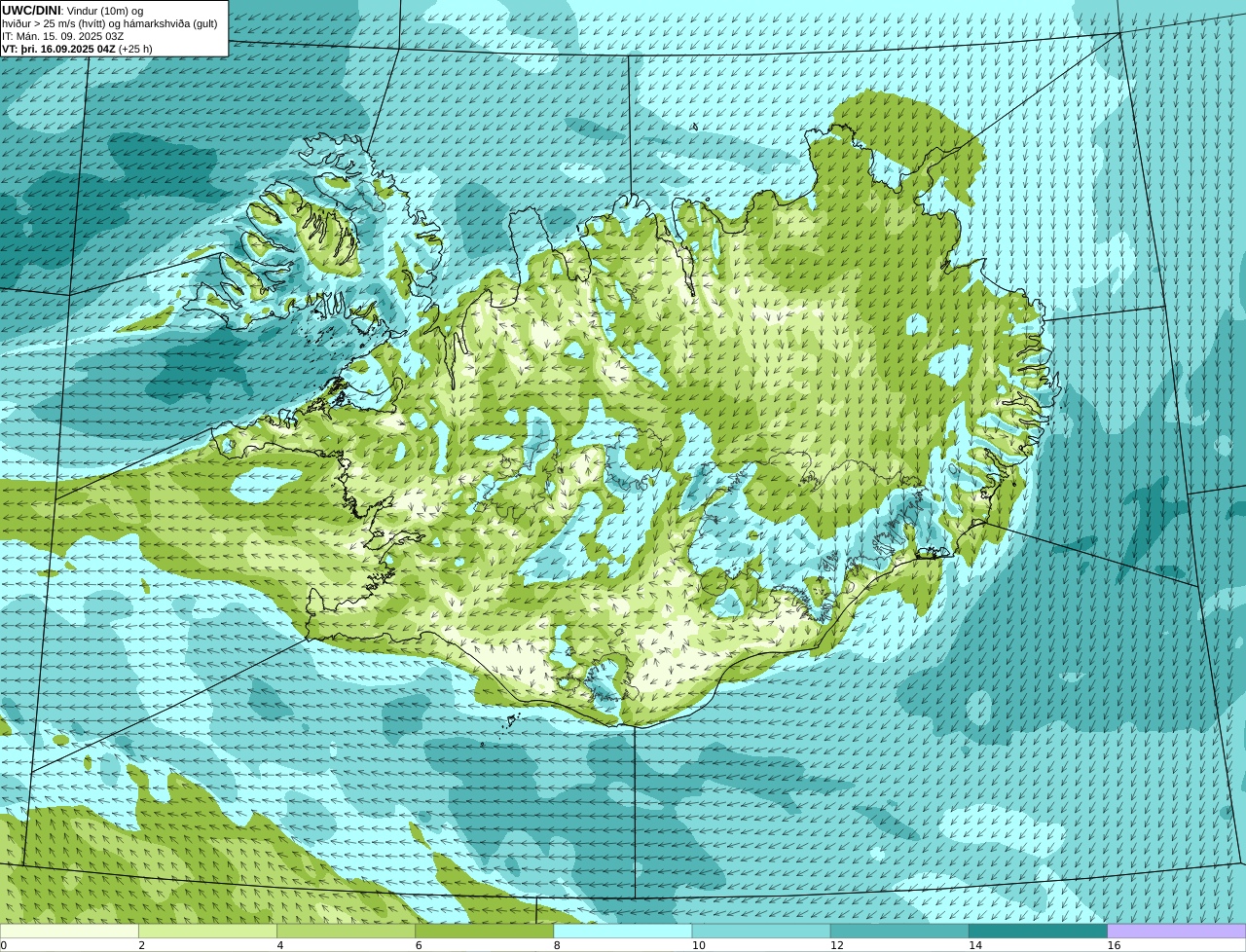This screenshot has height=952, width=1246.
Task: Click the legend label '16'
Action: coord(1113,945)
